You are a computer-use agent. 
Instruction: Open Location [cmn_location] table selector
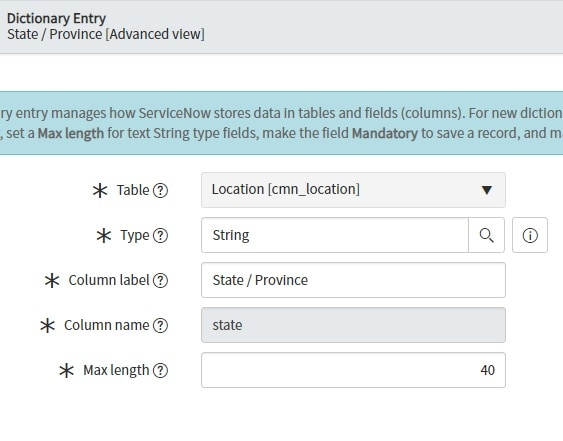pos(353,190)
